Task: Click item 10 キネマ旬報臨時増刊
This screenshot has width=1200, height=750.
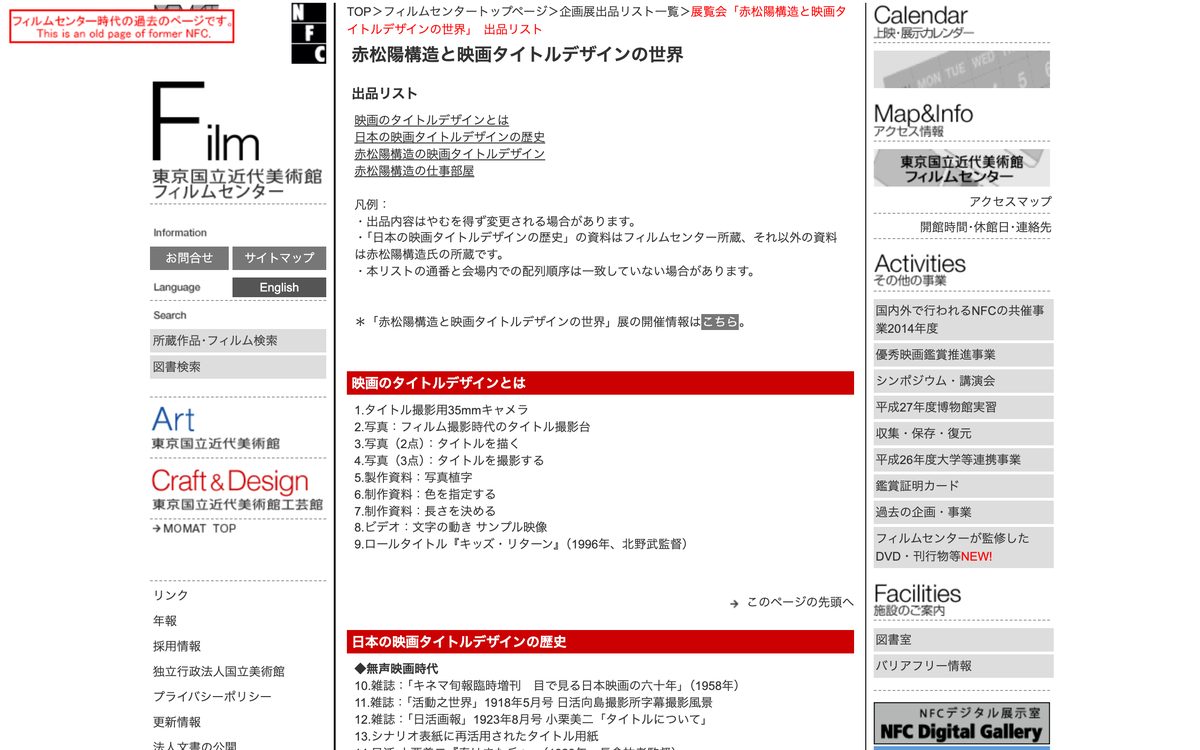Action: pyautogui.click(x=547, y=686)
